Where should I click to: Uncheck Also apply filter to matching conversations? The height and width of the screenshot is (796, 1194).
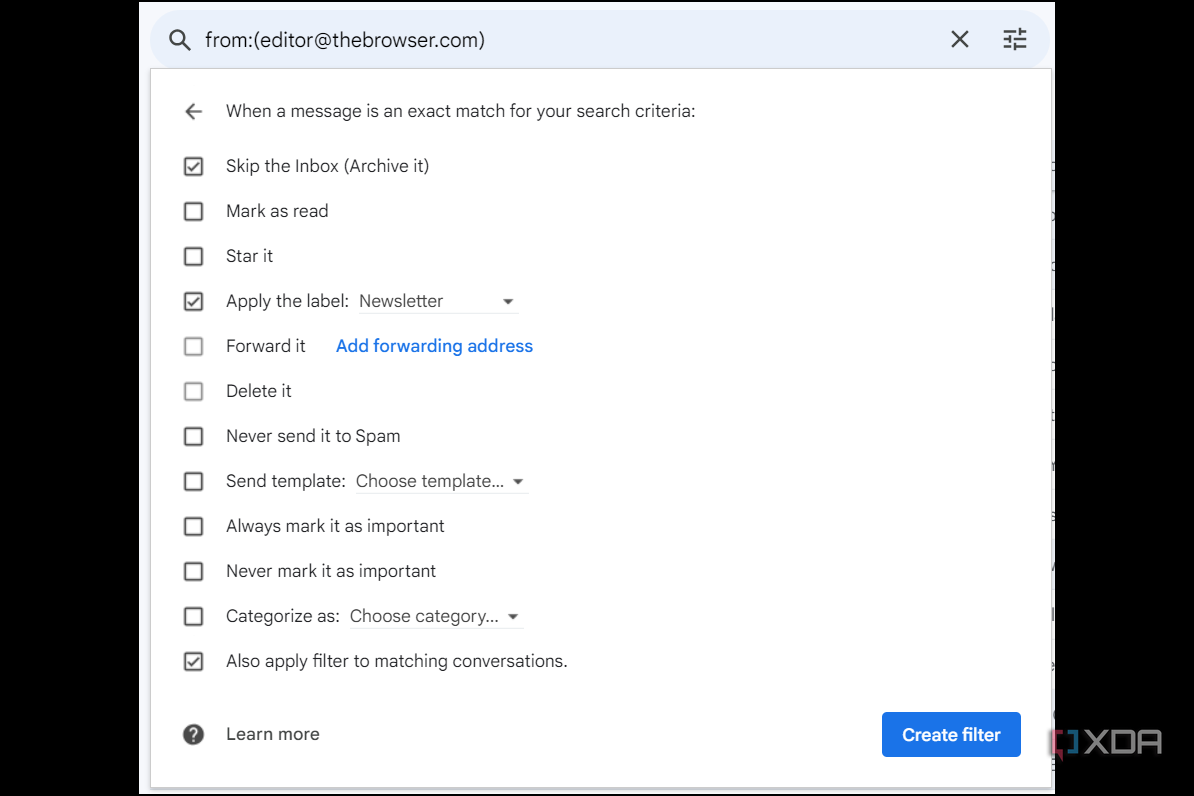pos(193,661)
